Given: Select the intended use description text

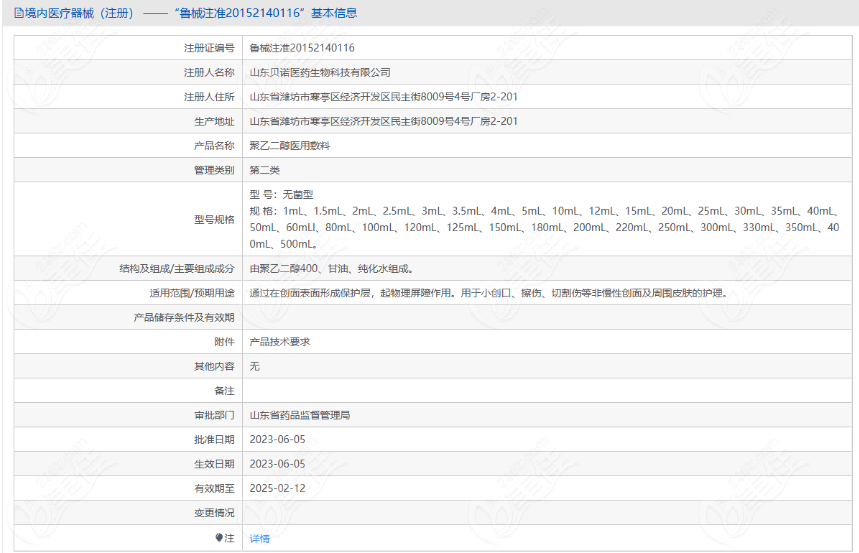Looking at the screenshot, I should [488, 293].
